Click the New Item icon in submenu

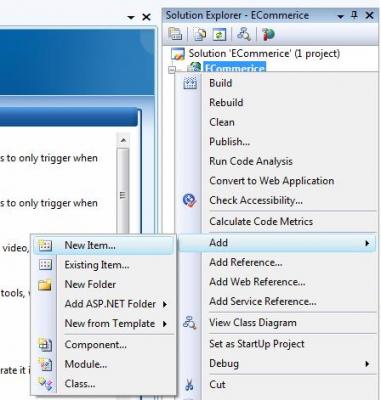click(x=45, y=245)
